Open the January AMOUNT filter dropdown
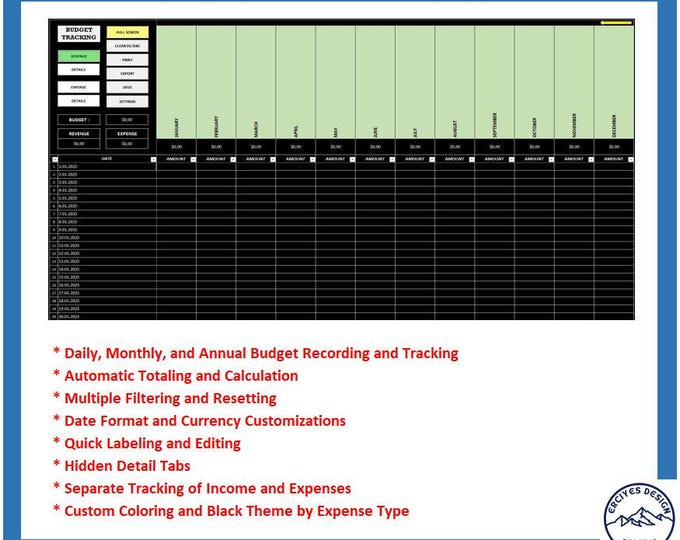 193,160
